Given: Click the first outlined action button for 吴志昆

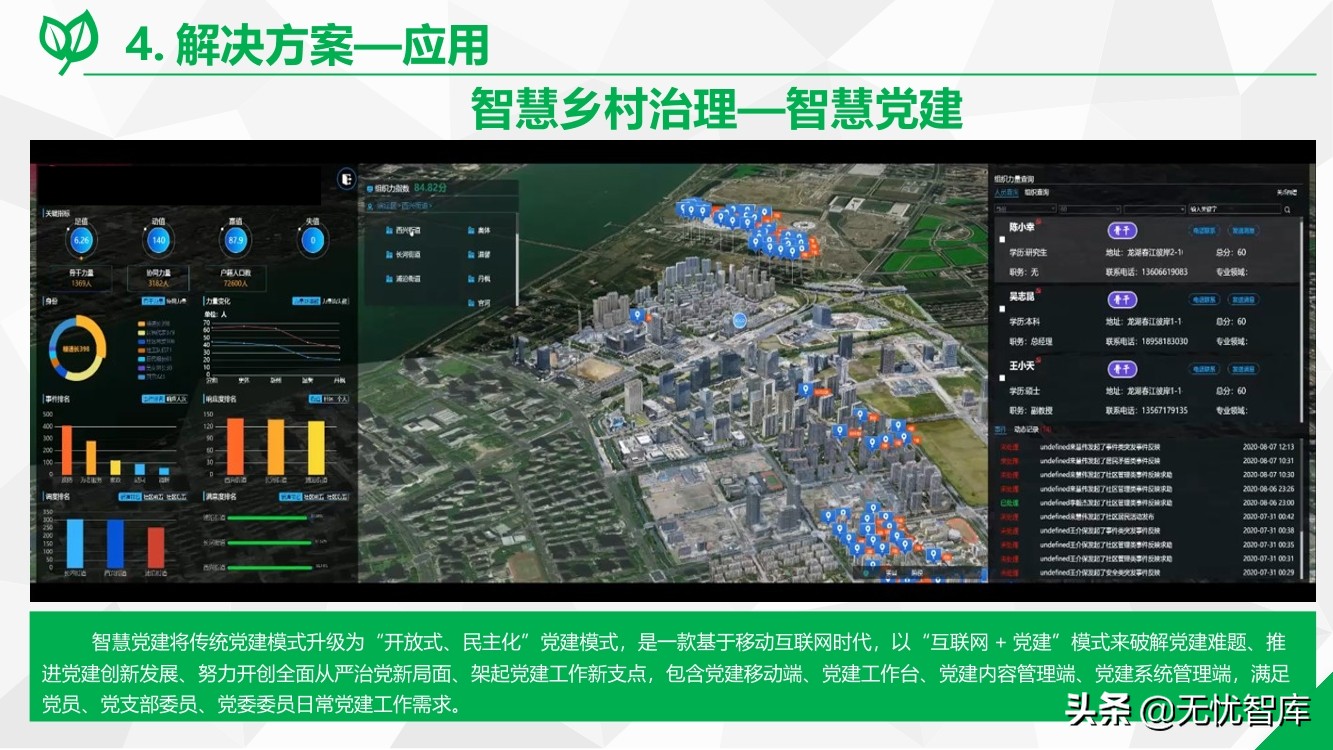Looking at the screenshot, I should coord(1204,300).
